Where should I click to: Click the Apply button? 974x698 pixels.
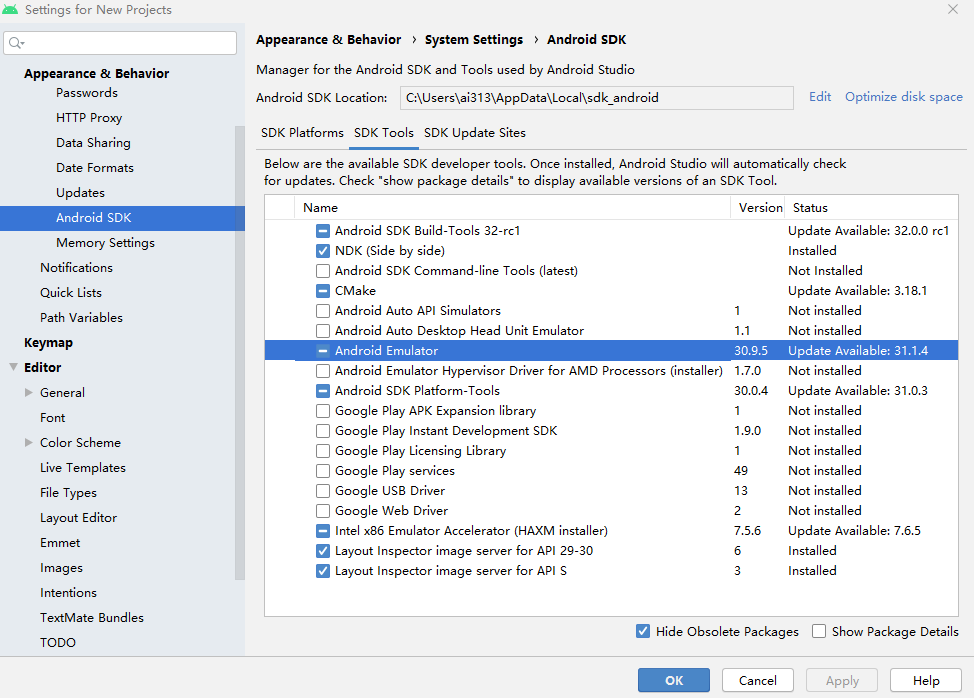842,680
